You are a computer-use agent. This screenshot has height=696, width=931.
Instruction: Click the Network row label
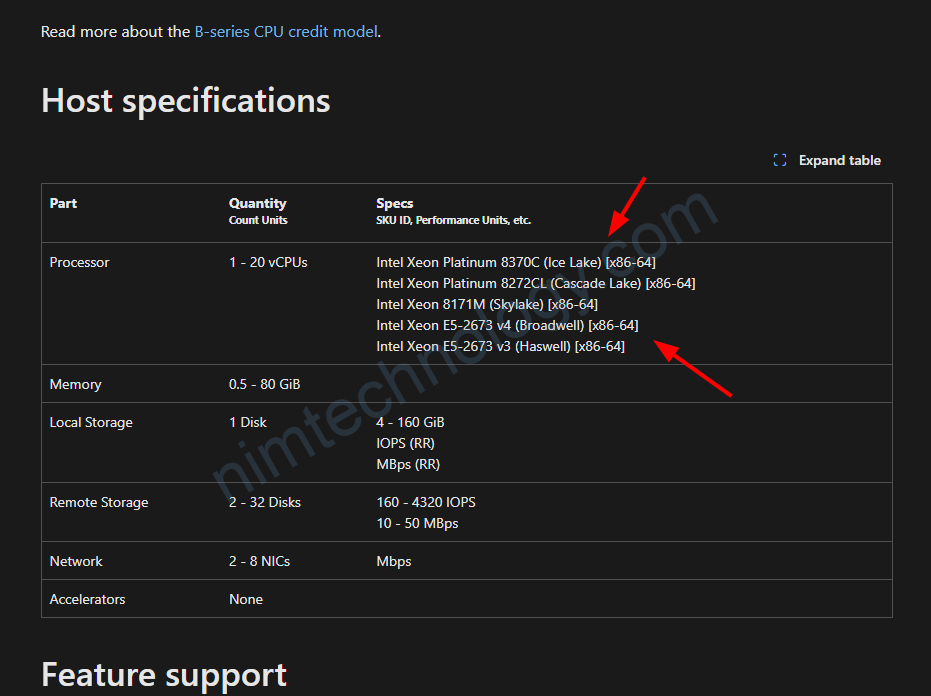(76, 561)
